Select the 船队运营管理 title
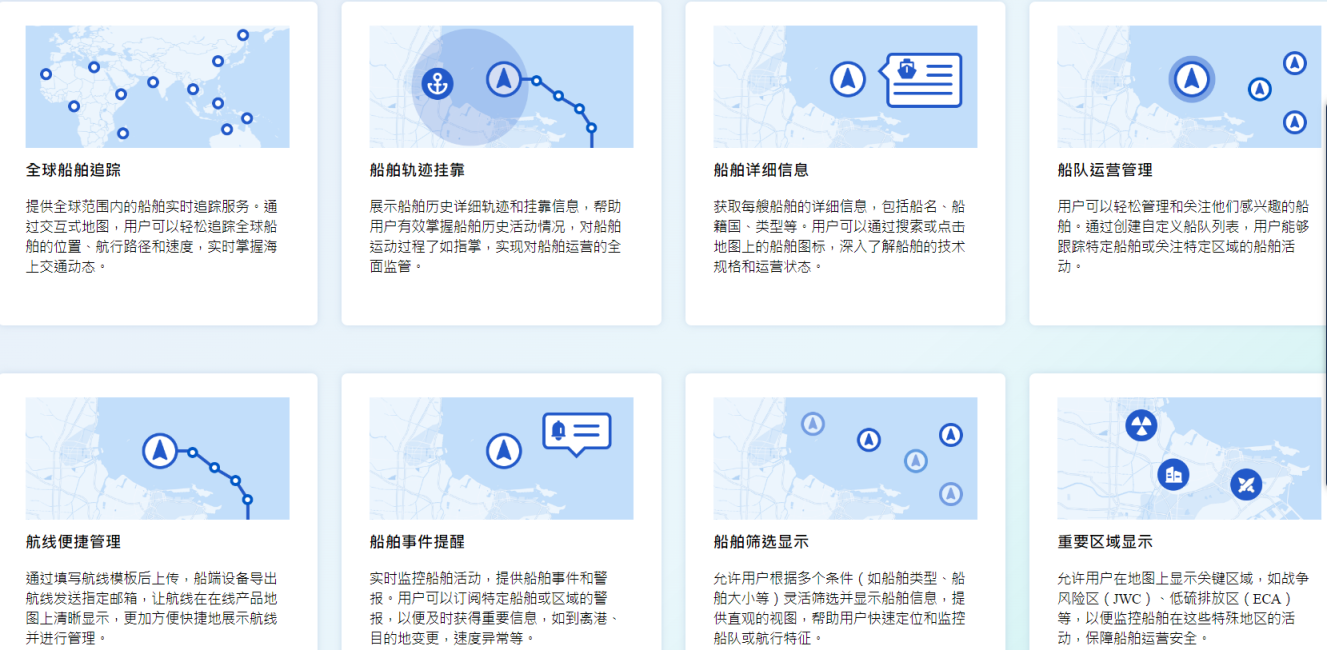The height and width of the screenshot is (650, 1327). [x=1105, y=170]
